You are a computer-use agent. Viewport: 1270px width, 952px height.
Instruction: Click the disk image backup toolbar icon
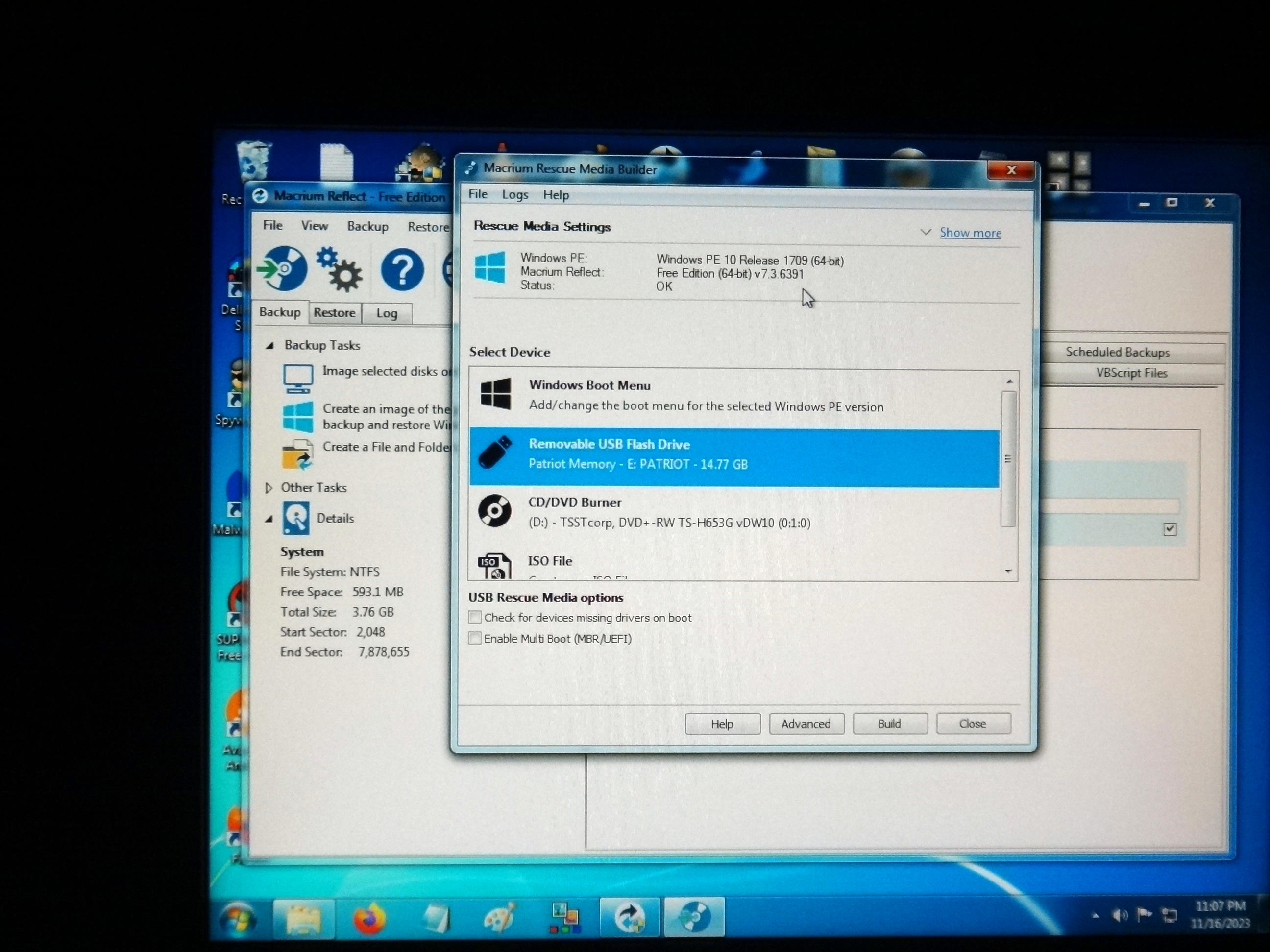282,268
